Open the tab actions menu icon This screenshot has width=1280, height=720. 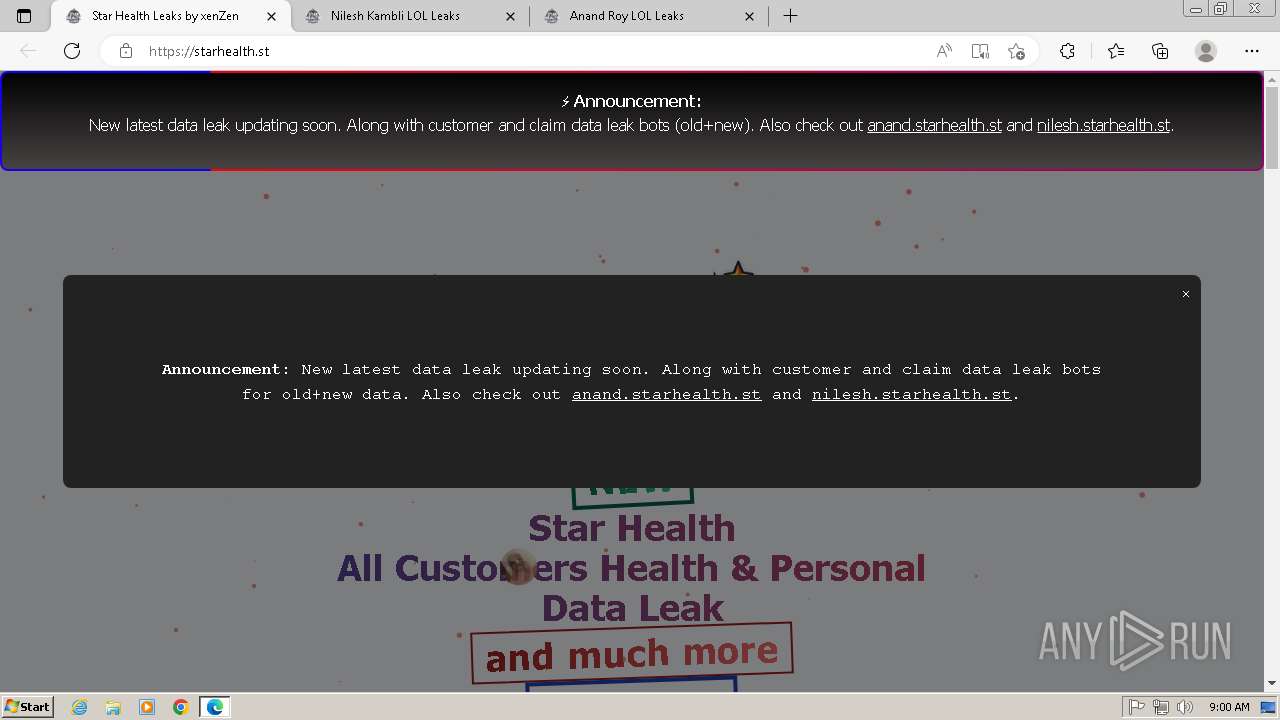pos(24,16)
